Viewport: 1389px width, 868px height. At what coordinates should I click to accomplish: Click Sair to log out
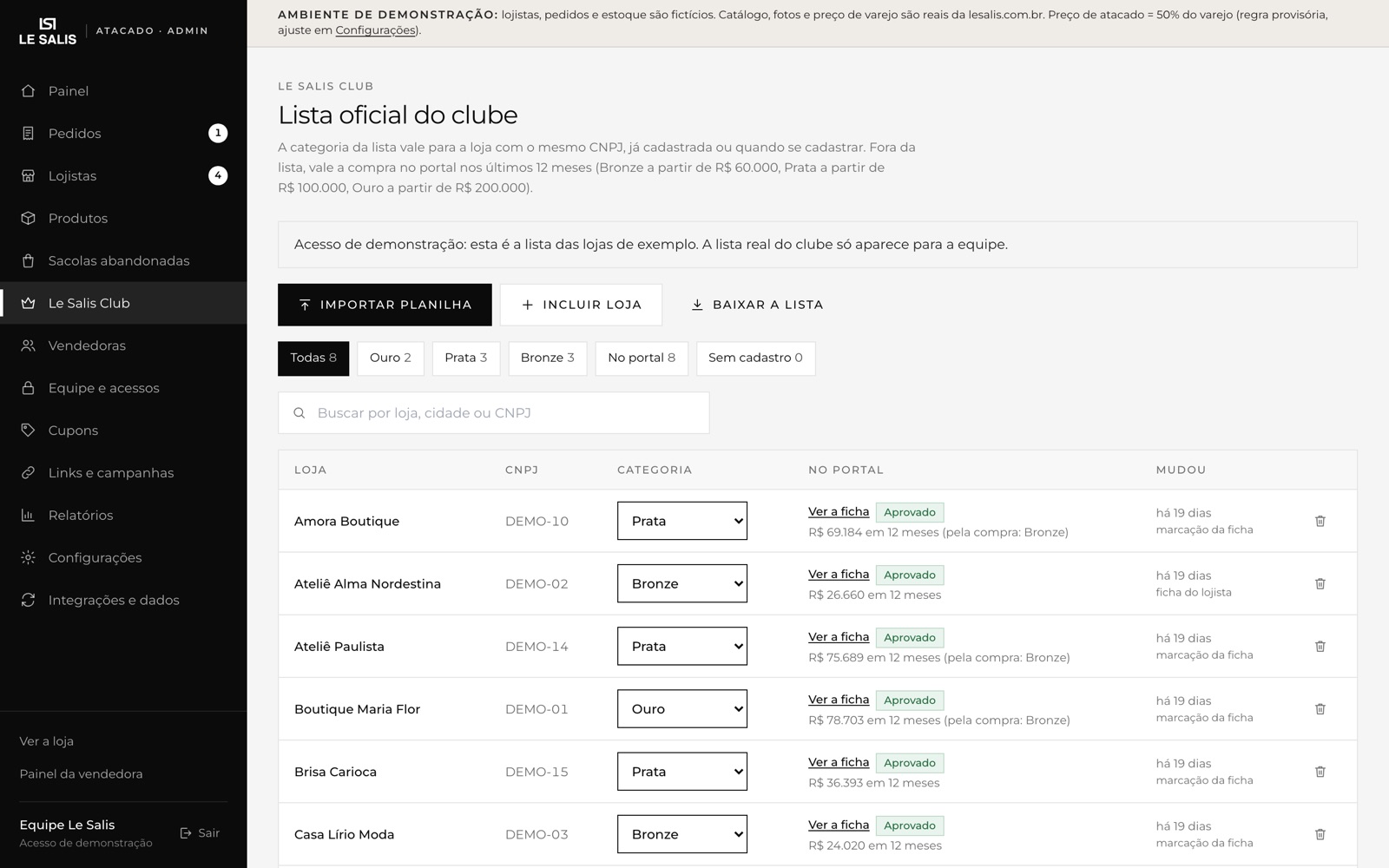[x=200, y=833]
